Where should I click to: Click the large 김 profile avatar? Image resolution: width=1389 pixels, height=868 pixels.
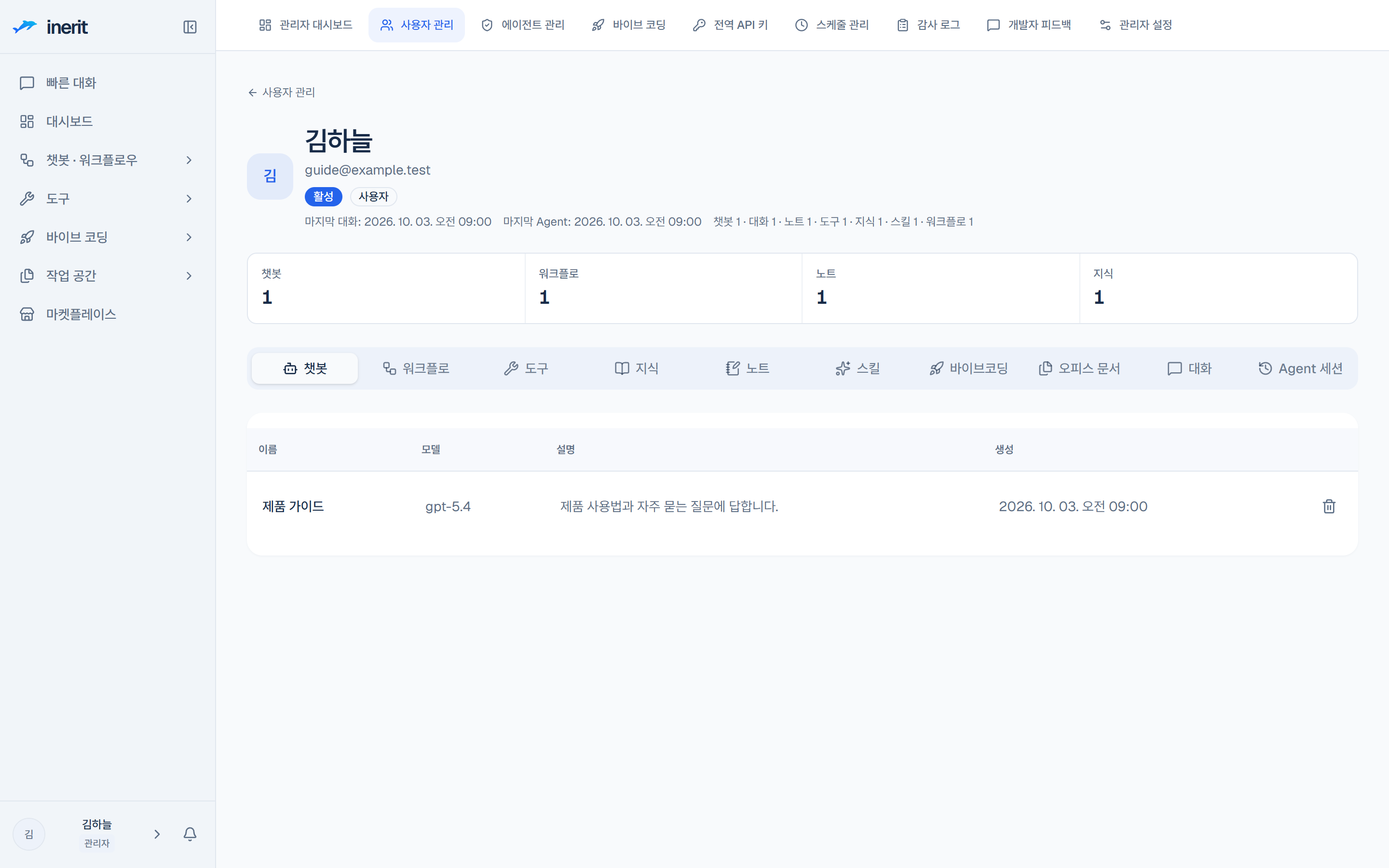(270, 176)
